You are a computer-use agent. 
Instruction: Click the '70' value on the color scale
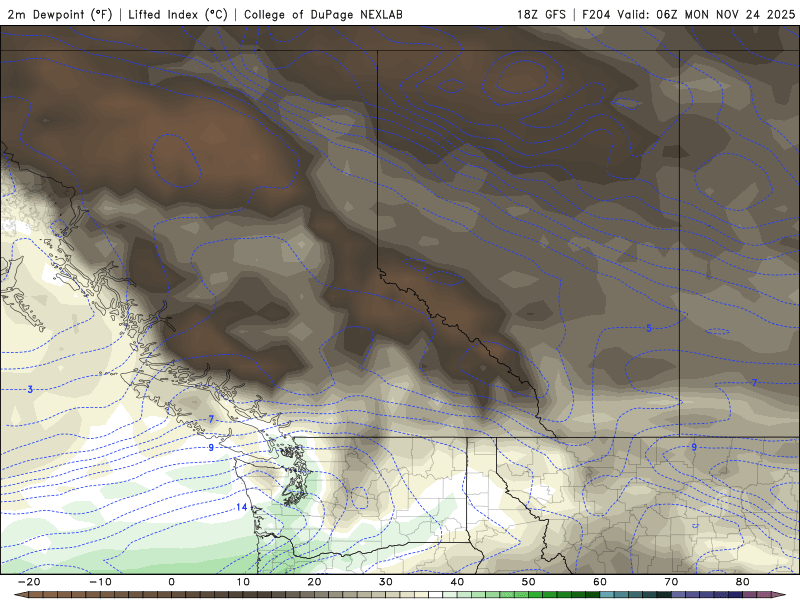671,582
